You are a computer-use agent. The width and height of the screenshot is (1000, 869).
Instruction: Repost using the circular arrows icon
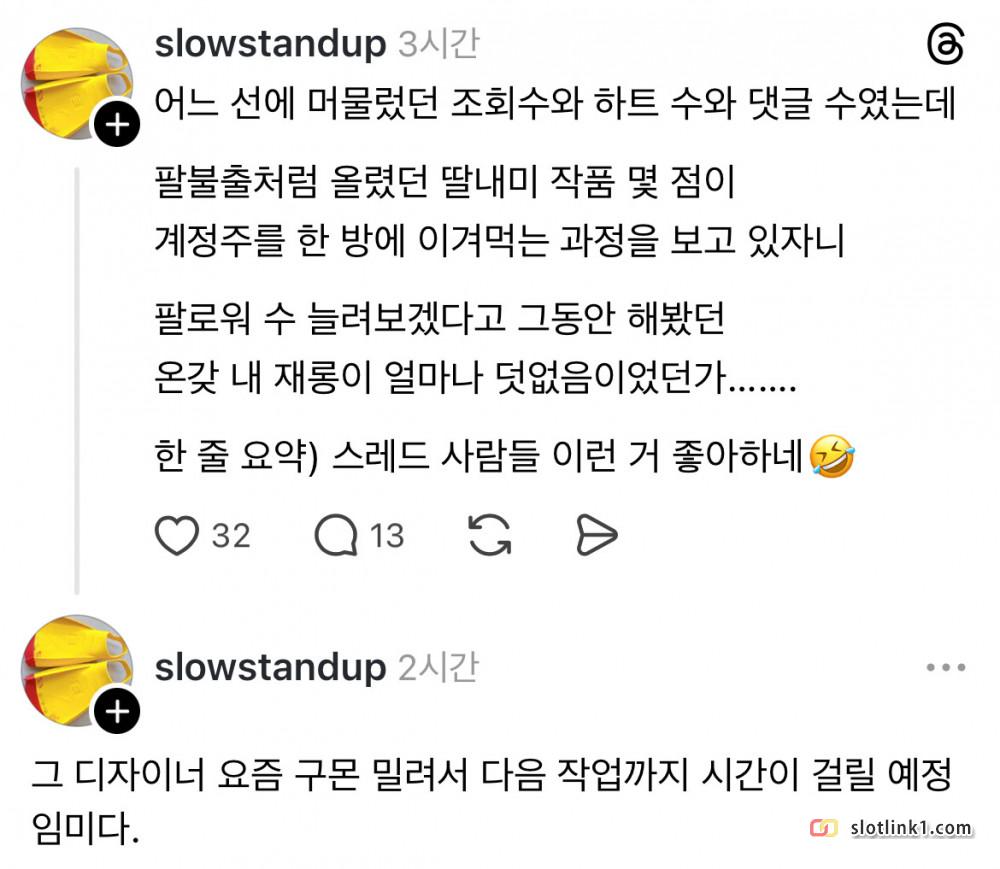pos(490,536)
